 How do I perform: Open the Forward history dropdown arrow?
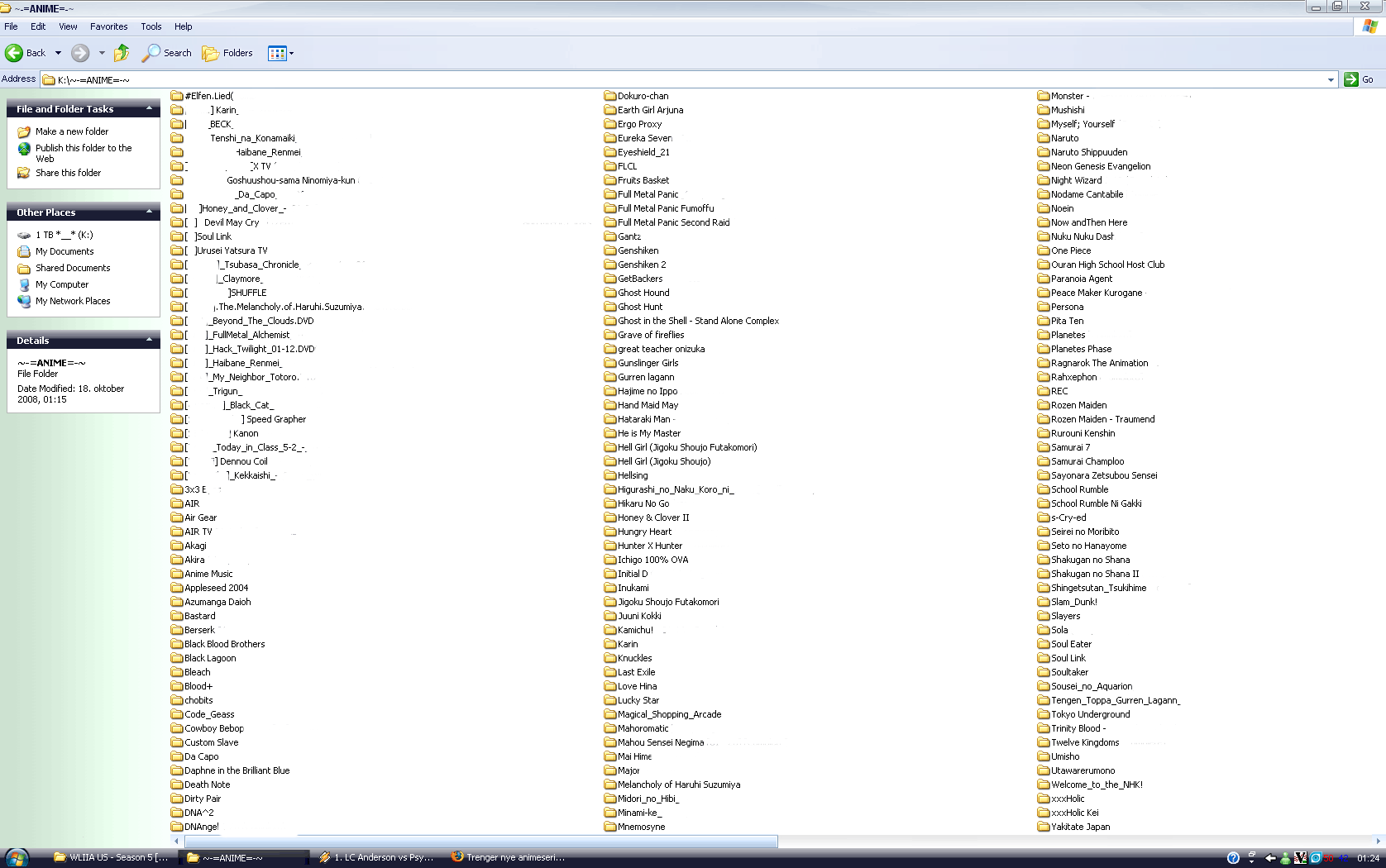pyautogui.click(x=102, y=53)
